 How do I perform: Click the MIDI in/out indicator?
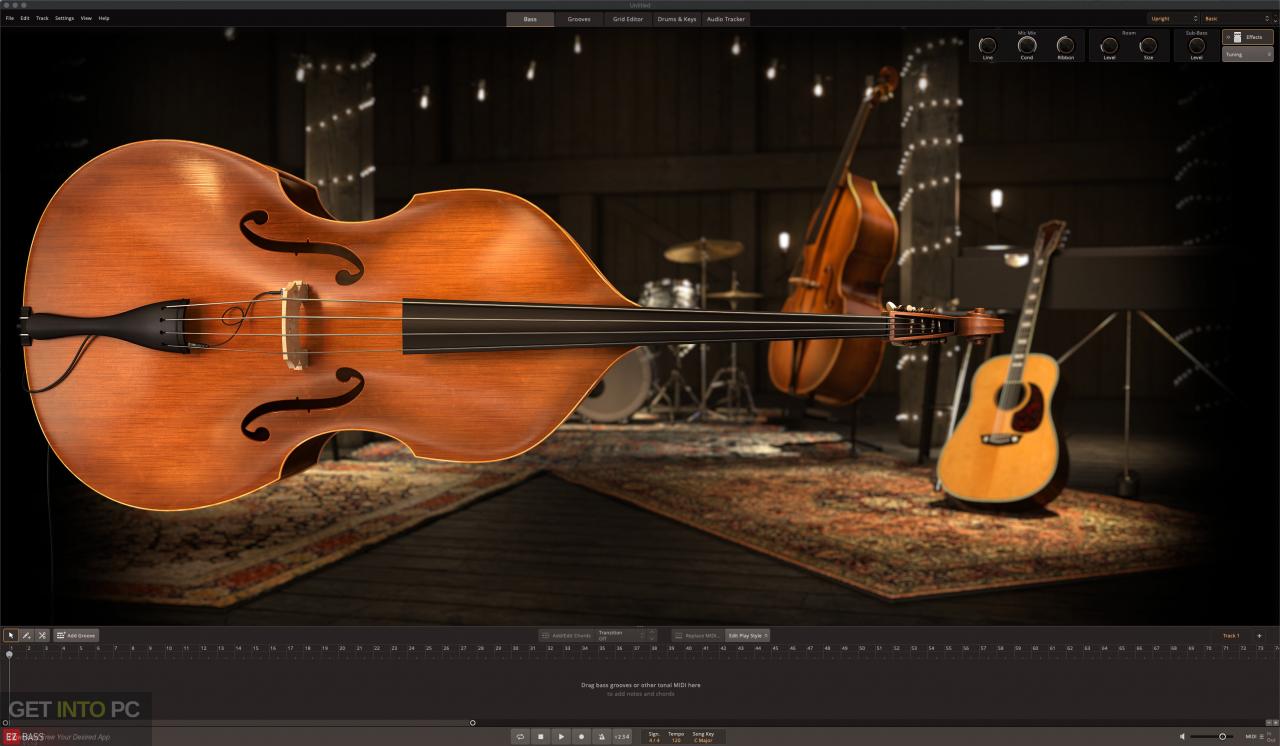[x=1262, y=736]
